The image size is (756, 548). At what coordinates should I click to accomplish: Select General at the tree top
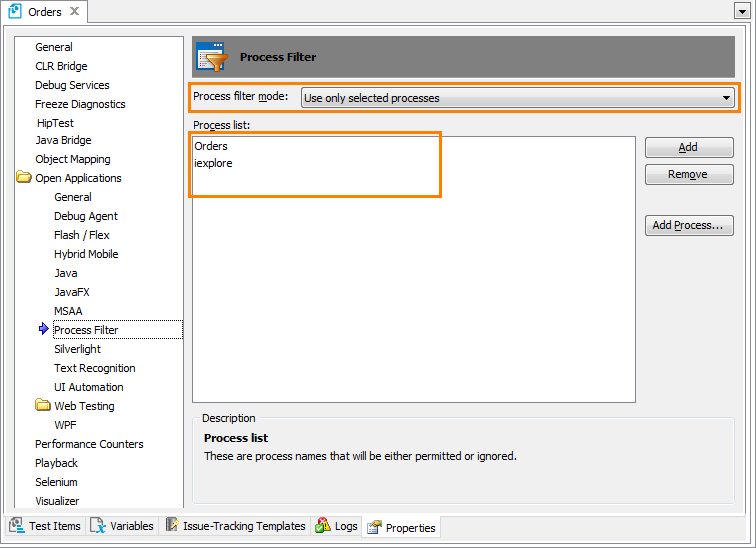(54, 47)
